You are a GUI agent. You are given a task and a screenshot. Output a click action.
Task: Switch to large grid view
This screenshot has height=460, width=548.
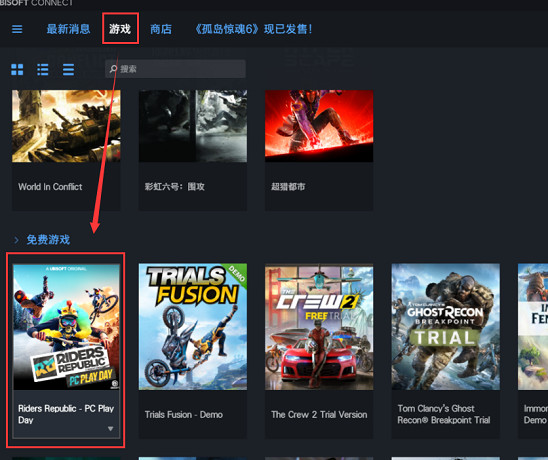point(17,70)
